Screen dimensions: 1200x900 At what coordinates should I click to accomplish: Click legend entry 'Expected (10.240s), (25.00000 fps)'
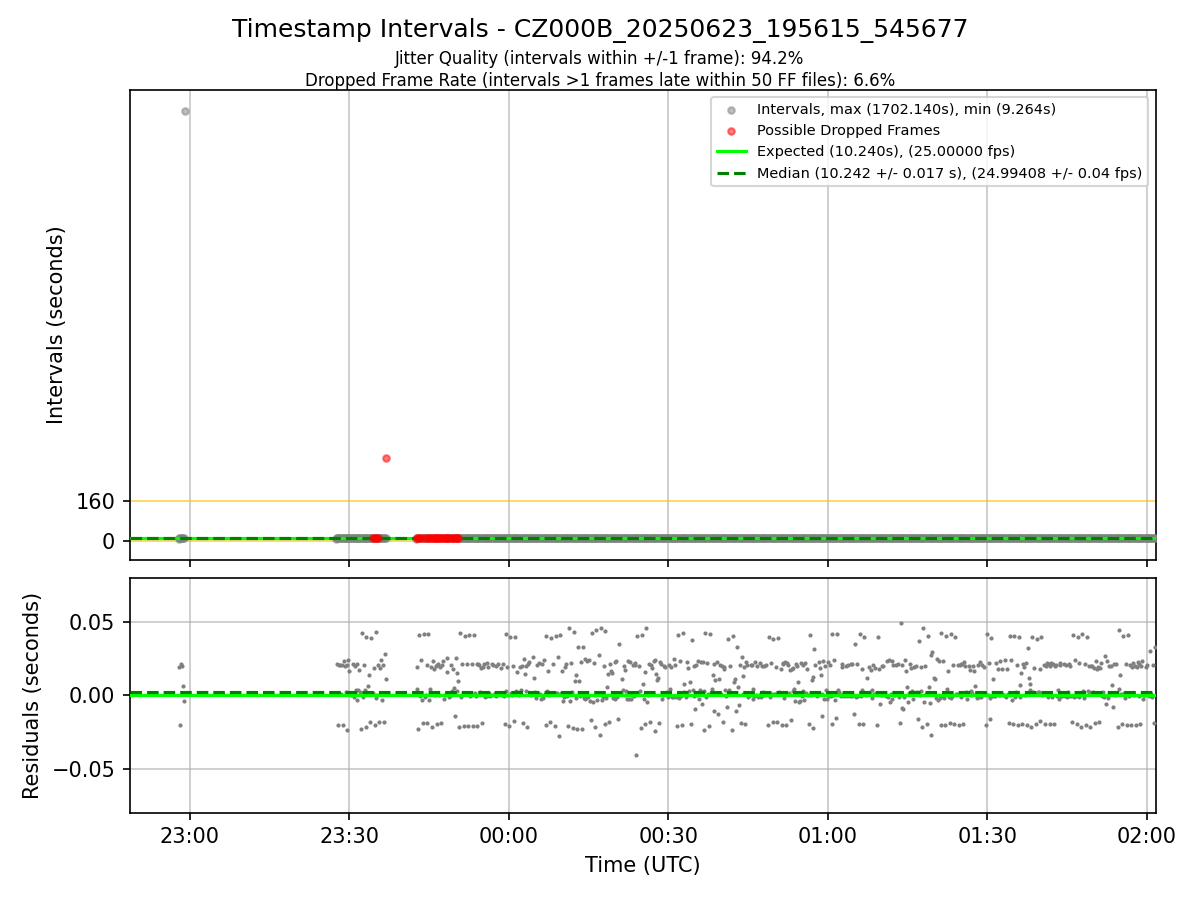(x=886, y=151)
